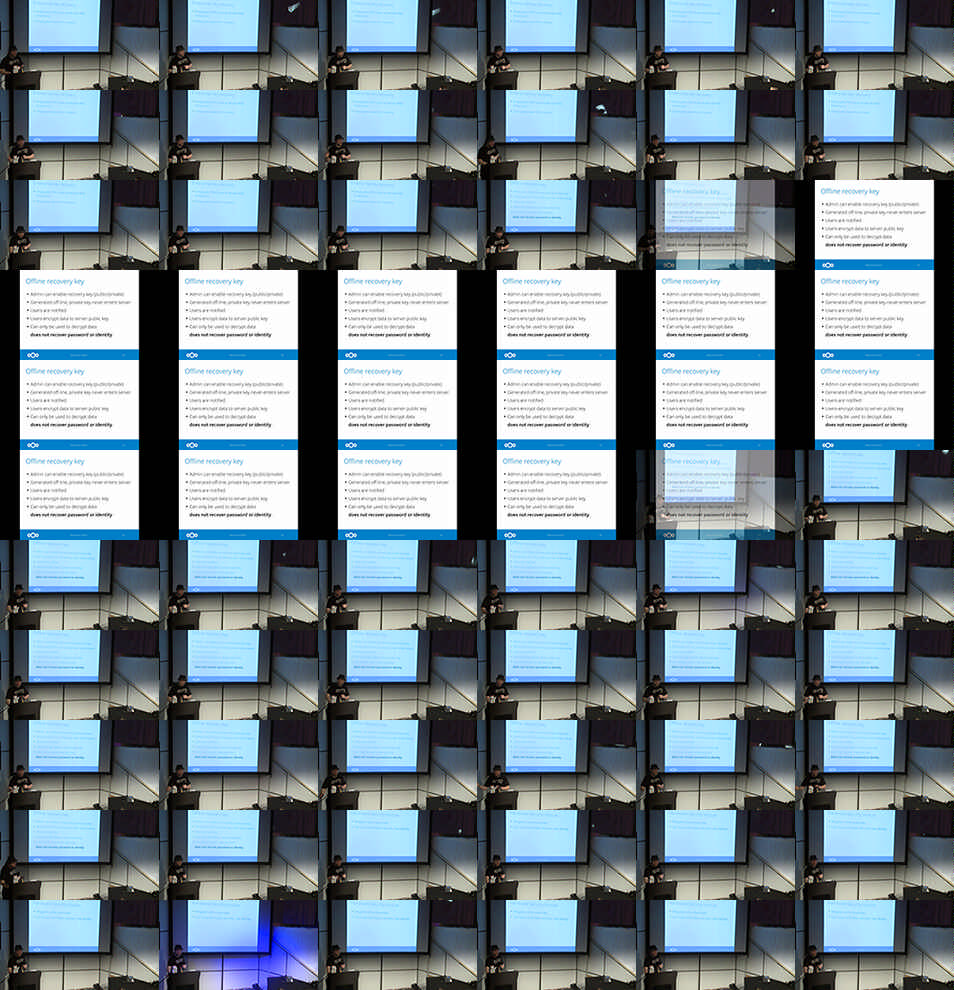This screenshot has height=990, width=954.
Task: Select the final thumbnail in the bottom-right corner
Action: [x=874, y=945]
